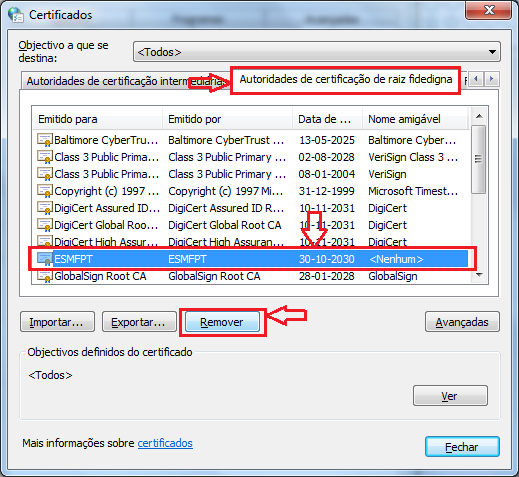Viewport: 519px width, 477px height.
Task: Click the 30-10-2030 expiry date cell
Action: click(x=327, y=259)
